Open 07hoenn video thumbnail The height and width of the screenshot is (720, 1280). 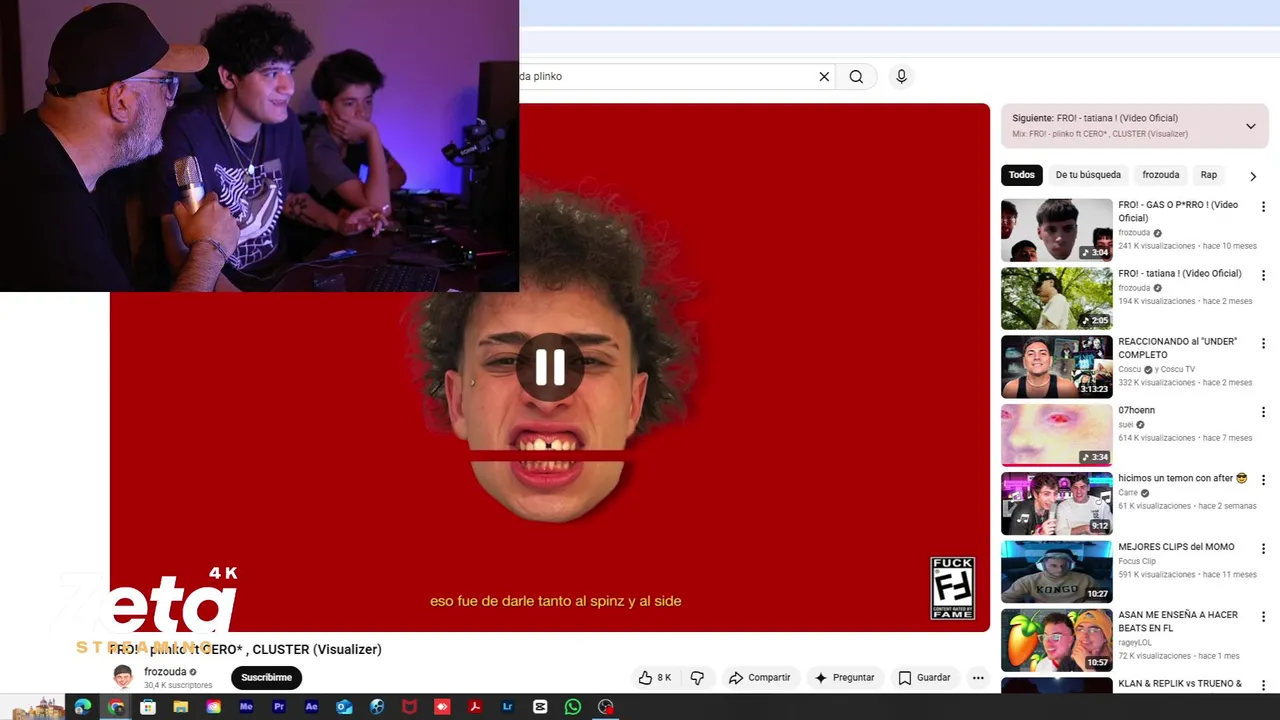(1056, 435)
